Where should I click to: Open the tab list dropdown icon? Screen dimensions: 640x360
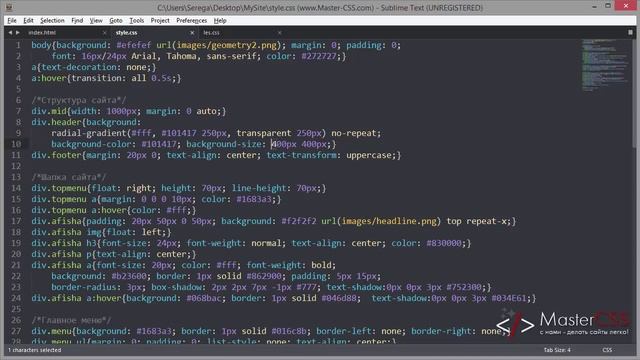click(x=630, y=32)
